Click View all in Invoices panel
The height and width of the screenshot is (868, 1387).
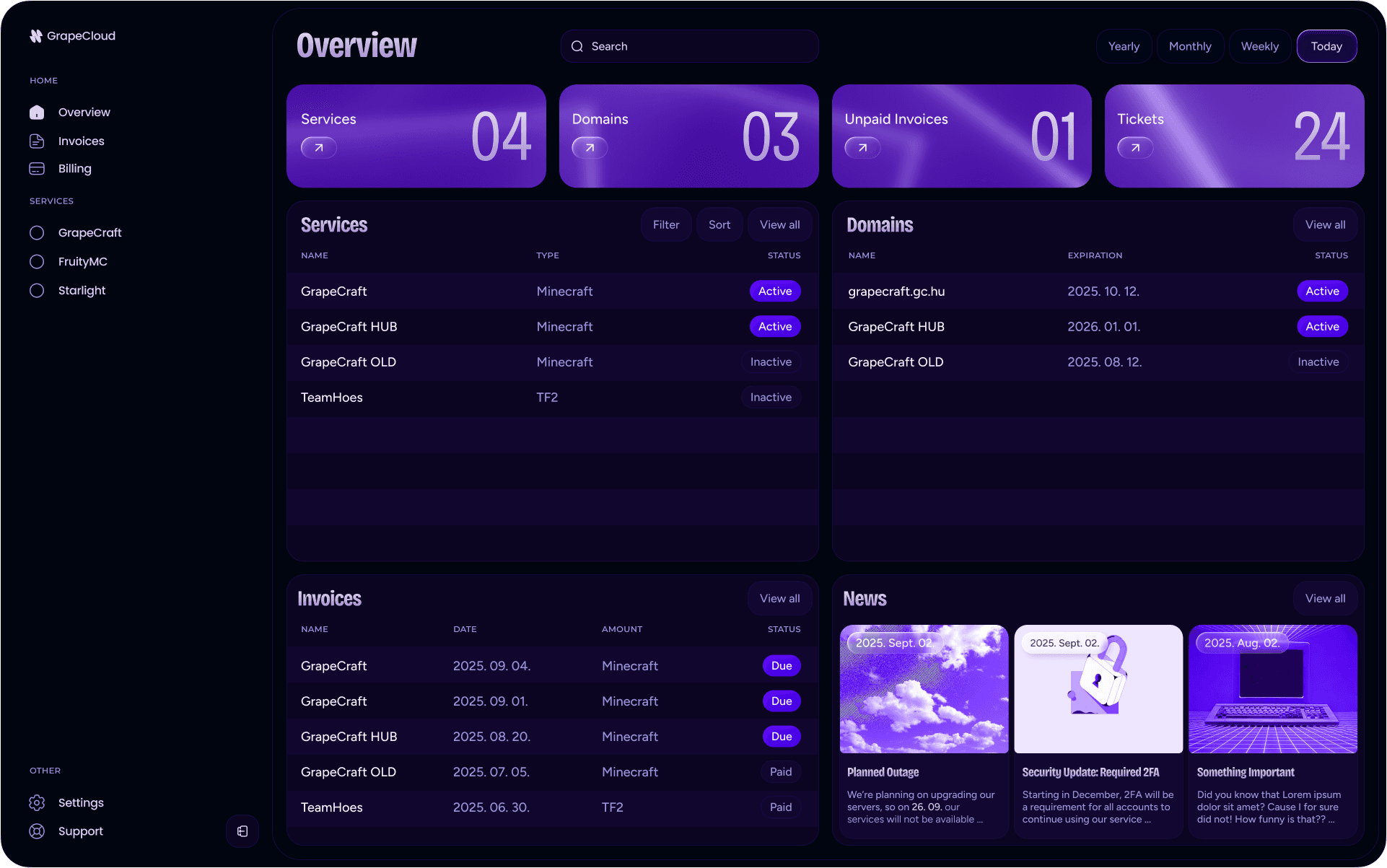(x=779, y=599)
